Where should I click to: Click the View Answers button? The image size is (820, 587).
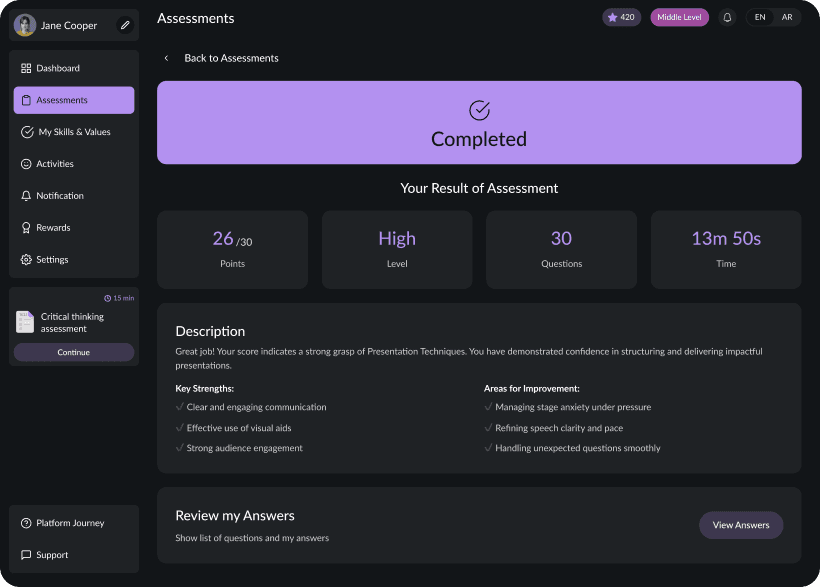coord(740,524)
